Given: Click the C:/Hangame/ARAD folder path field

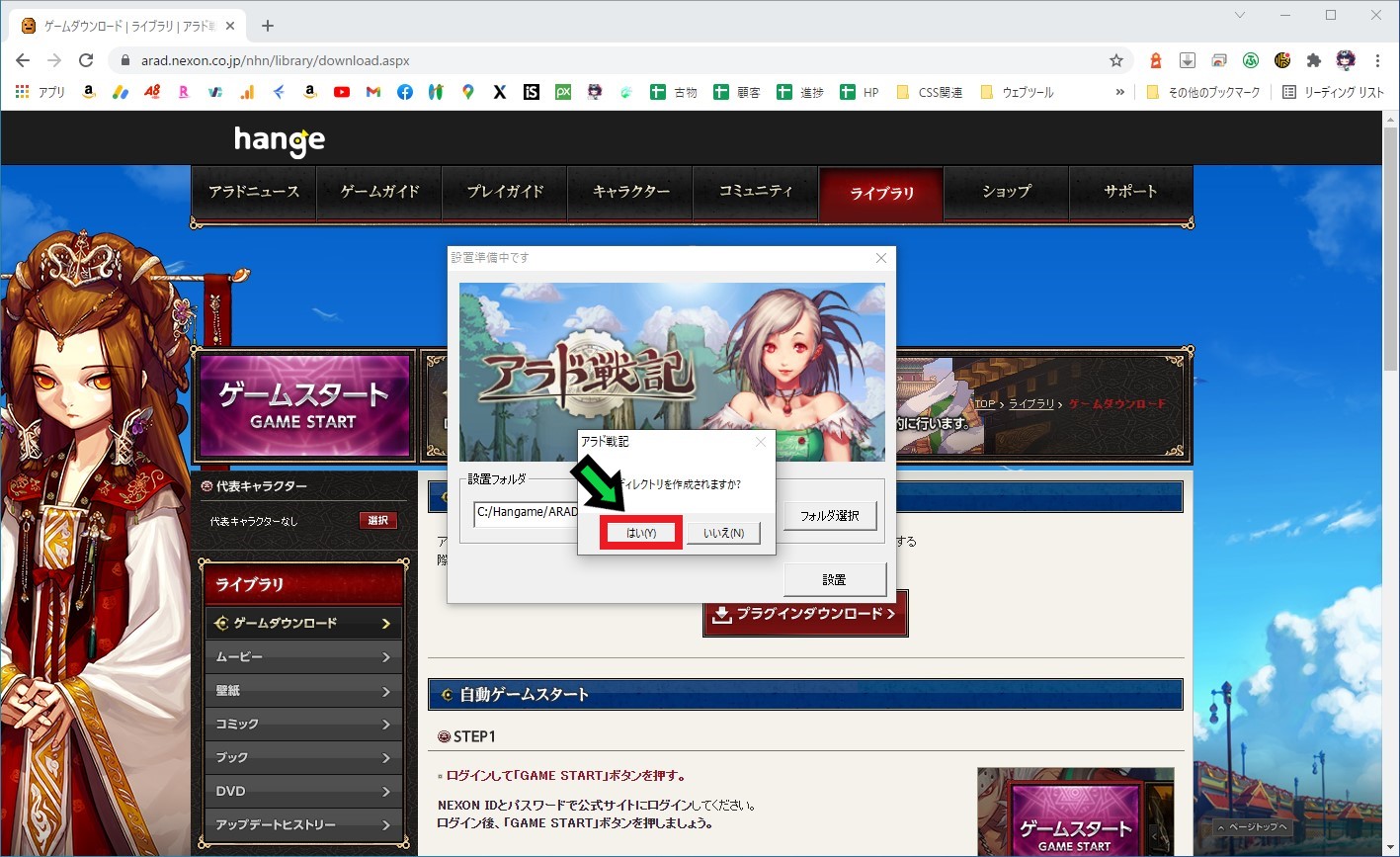Looking at the screenshot, I should pyautogui.click(x=526, y=512).
